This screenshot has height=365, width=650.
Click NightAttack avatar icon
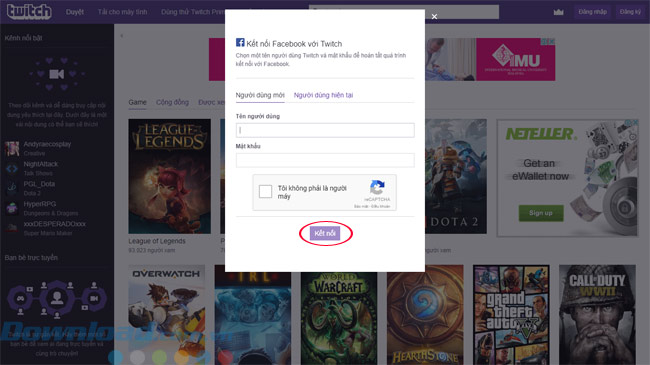(x=12, y=168)
